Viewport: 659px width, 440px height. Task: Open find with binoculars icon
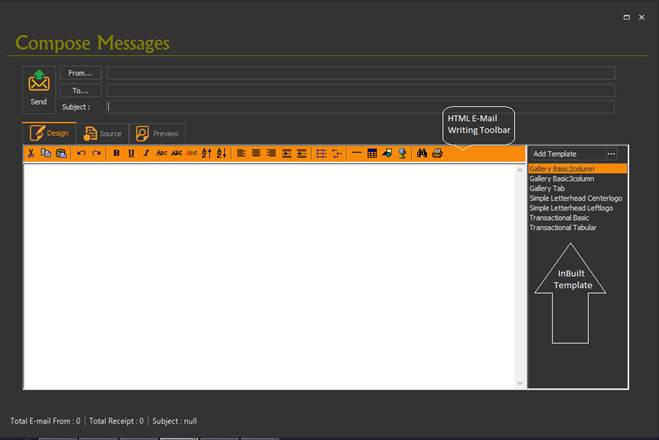422,153
